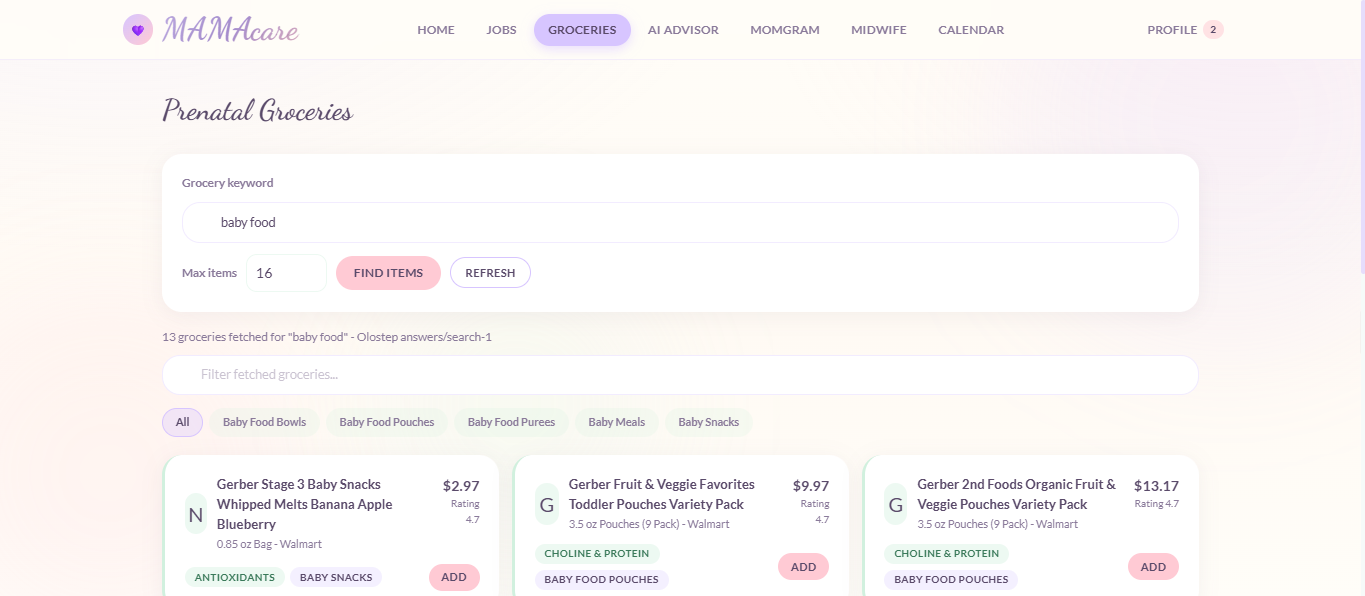Filter by Baby Snacks chip
Image resolution: width=1365 pixels, height=596 pixels.
pyautogui.click(x=709, y=422)
